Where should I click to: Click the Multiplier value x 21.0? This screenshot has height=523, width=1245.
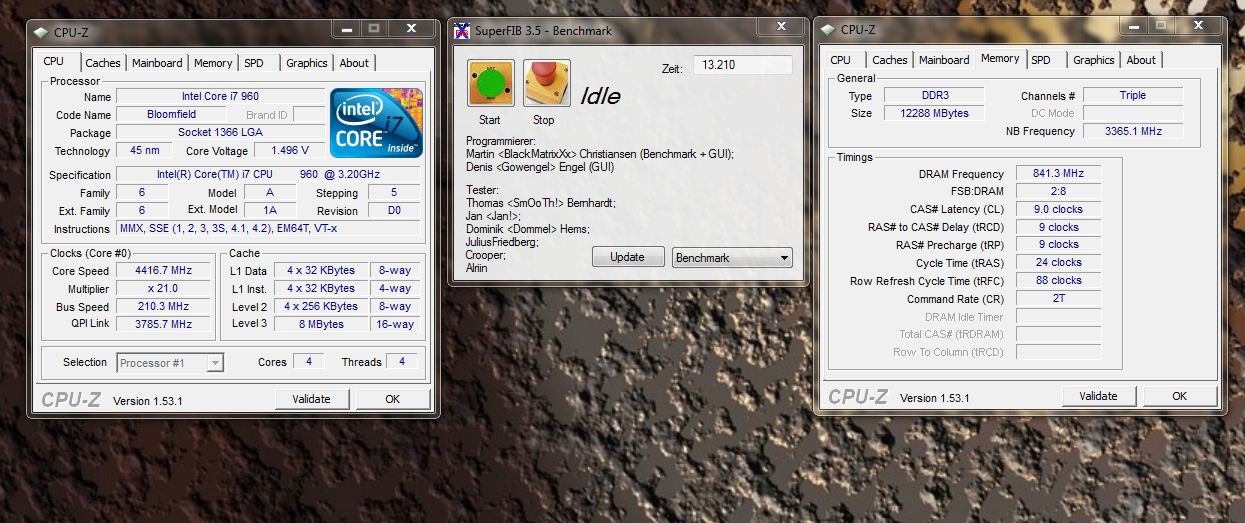coord(161,289)
